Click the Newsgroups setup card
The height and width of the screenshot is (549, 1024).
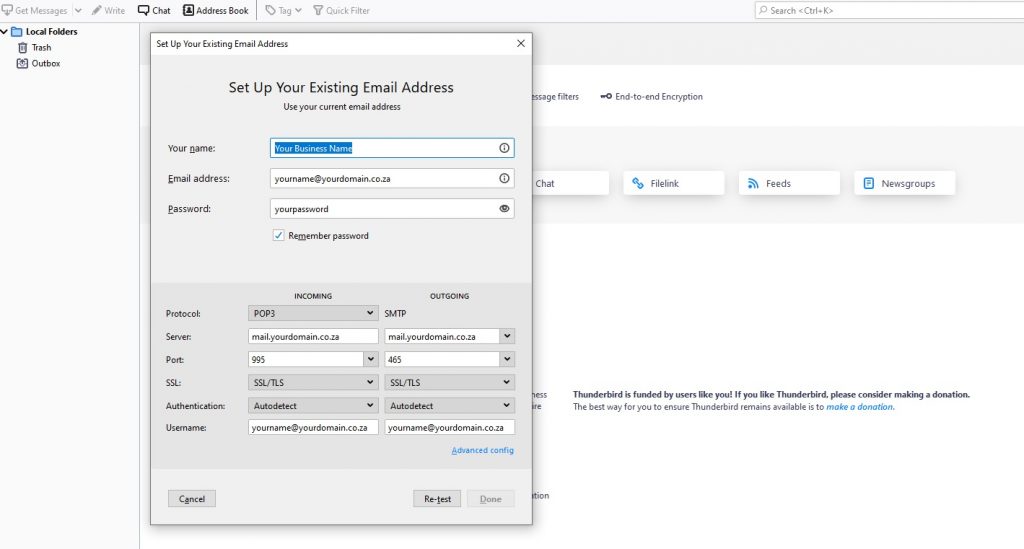[904, 183]
